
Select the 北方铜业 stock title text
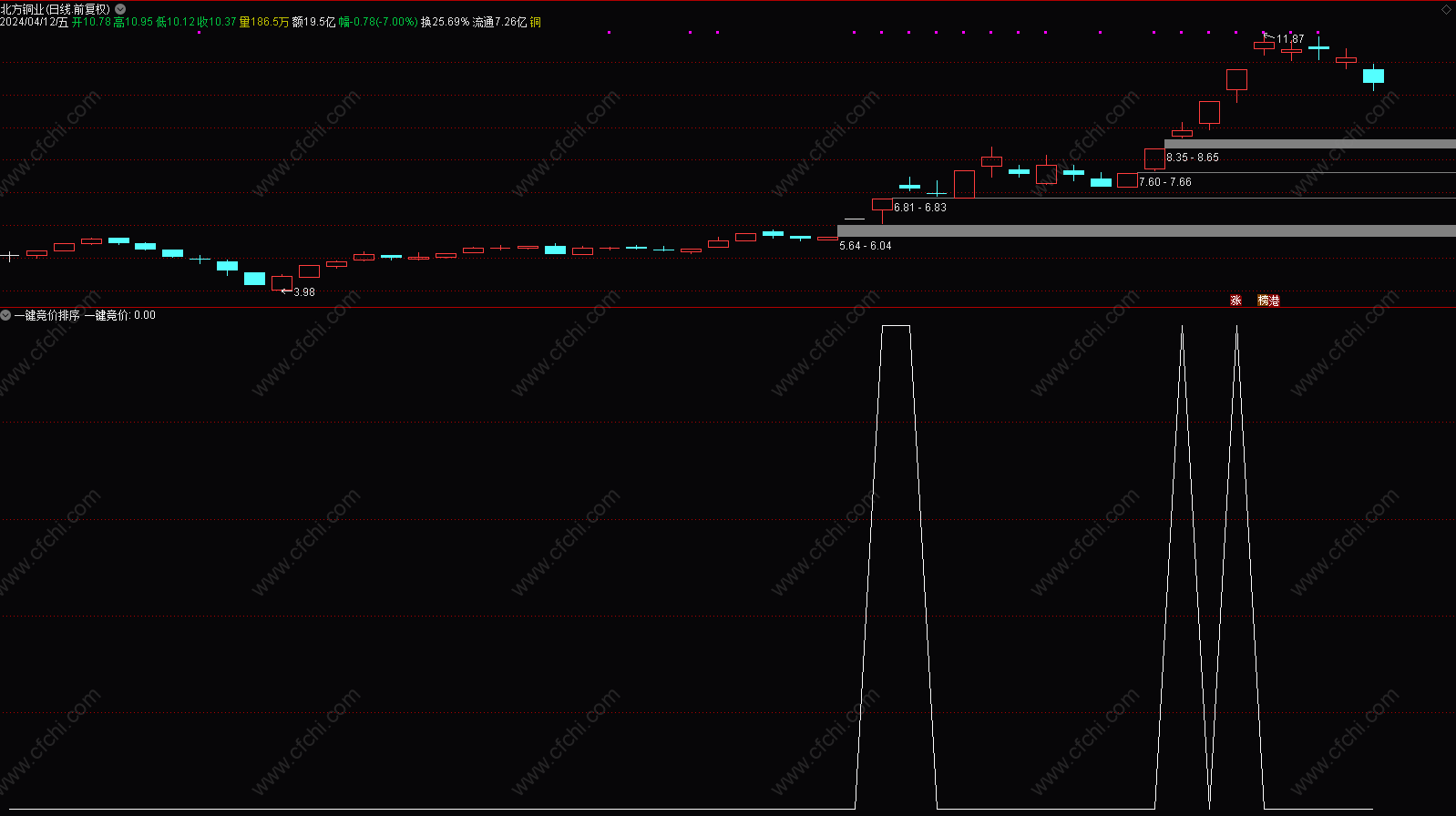(x=22, y=9)
